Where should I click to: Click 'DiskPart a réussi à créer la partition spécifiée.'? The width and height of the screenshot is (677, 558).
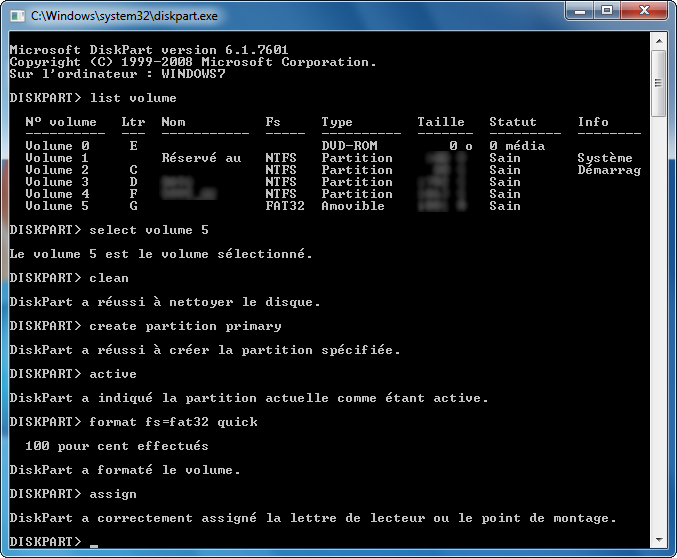(205, 350)
